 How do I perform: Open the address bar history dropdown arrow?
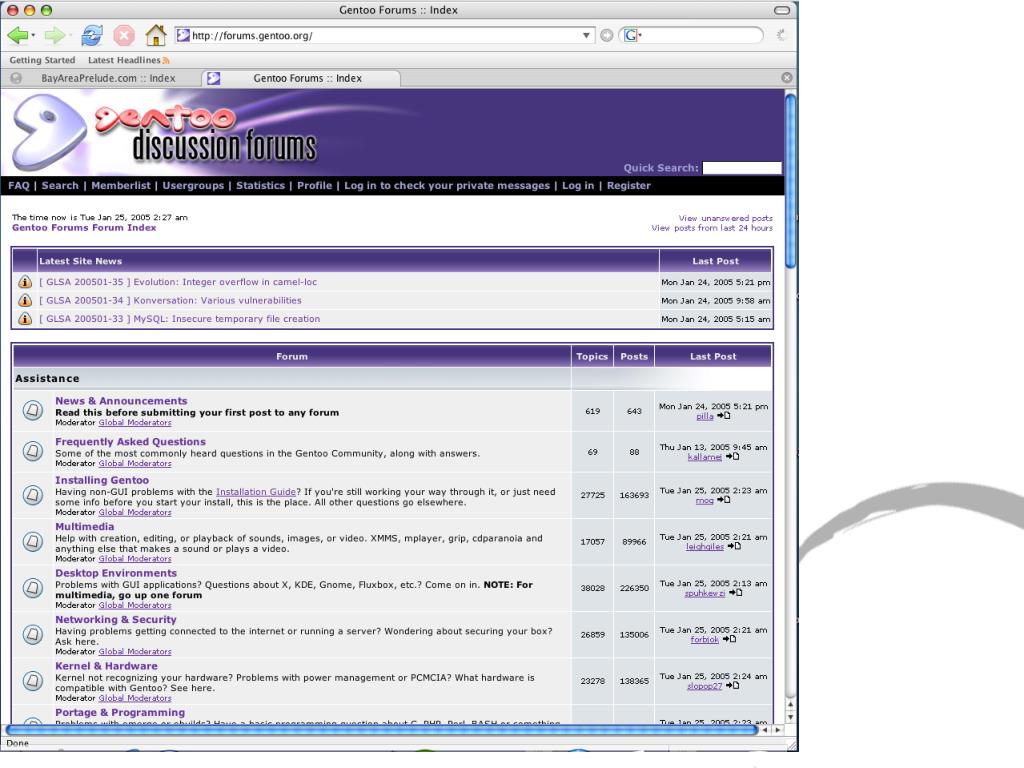tap(586, 35)
